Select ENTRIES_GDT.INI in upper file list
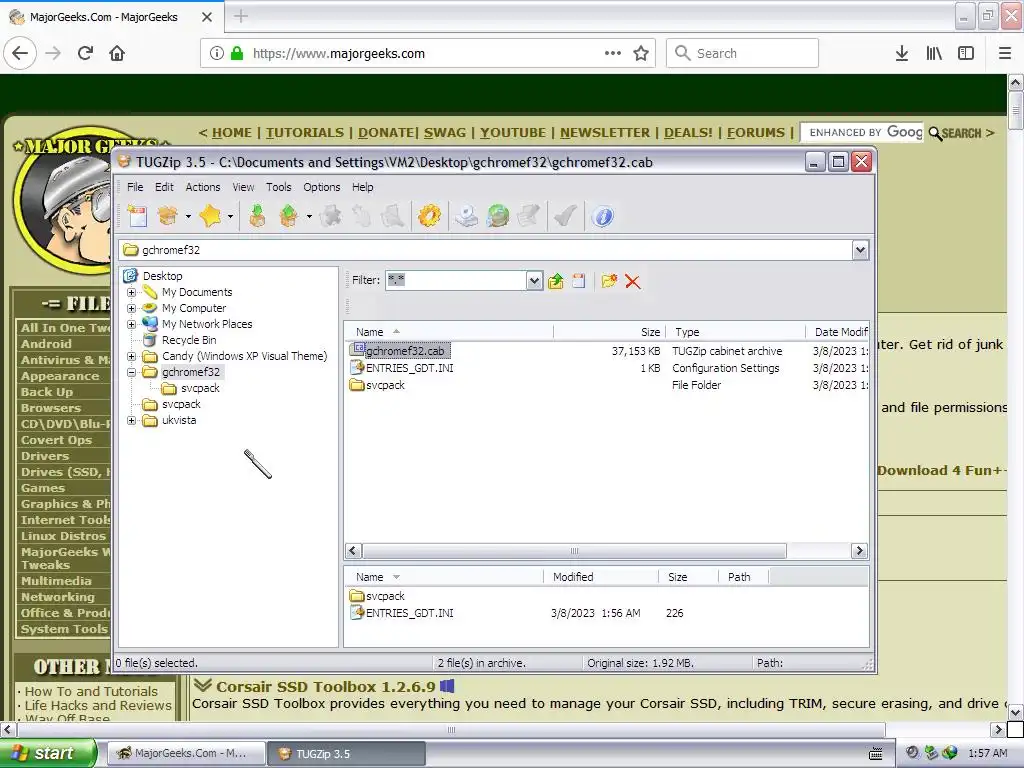Viewport: 1024px width, 768px height. (x=409, y=368)
